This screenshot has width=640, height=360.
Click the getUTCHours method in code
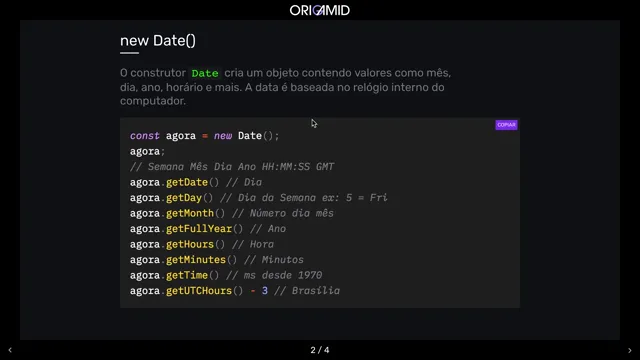199,291
